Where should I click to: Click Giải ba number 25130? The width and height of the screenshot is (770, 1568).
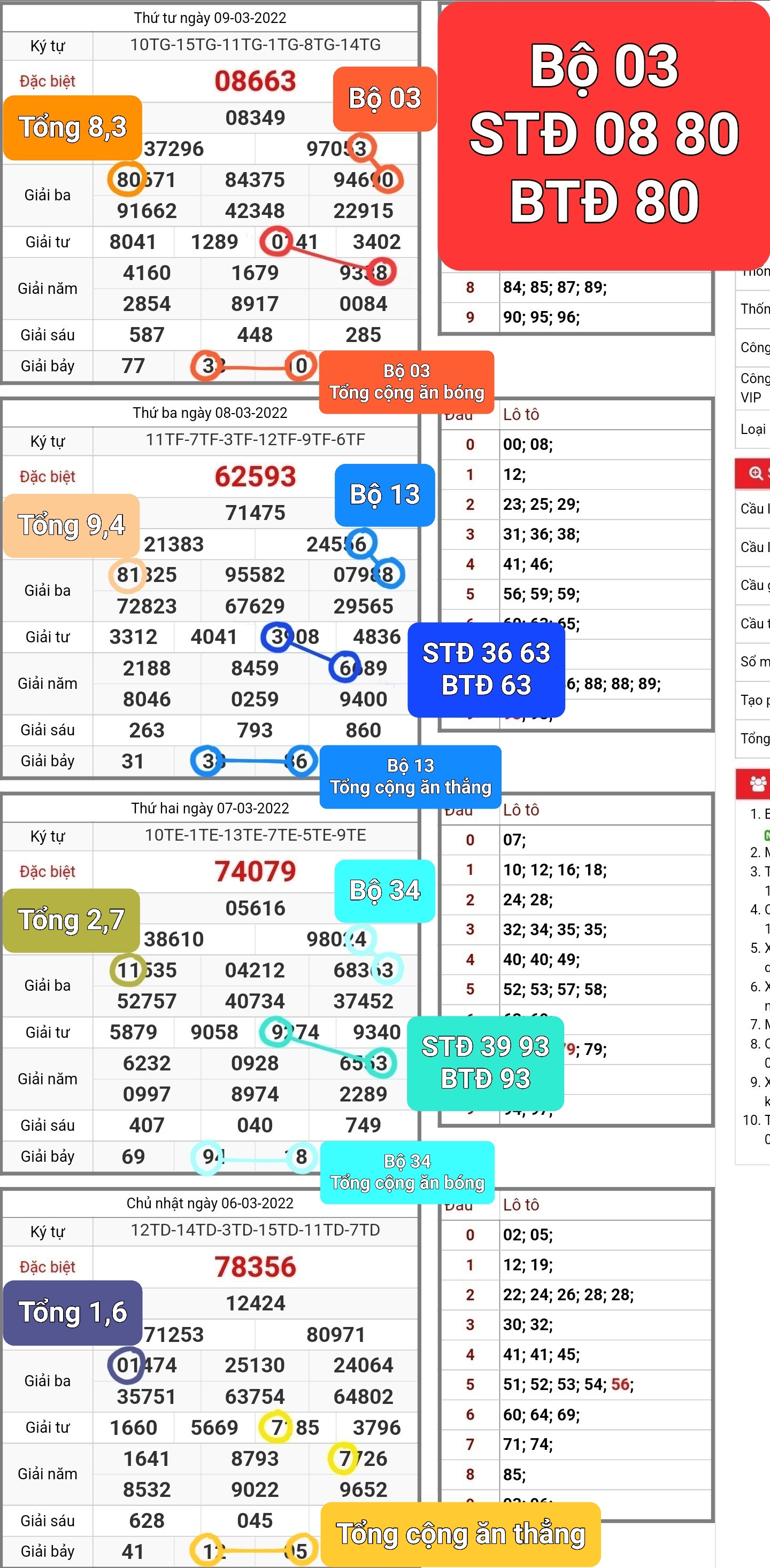pos(255,1365)
